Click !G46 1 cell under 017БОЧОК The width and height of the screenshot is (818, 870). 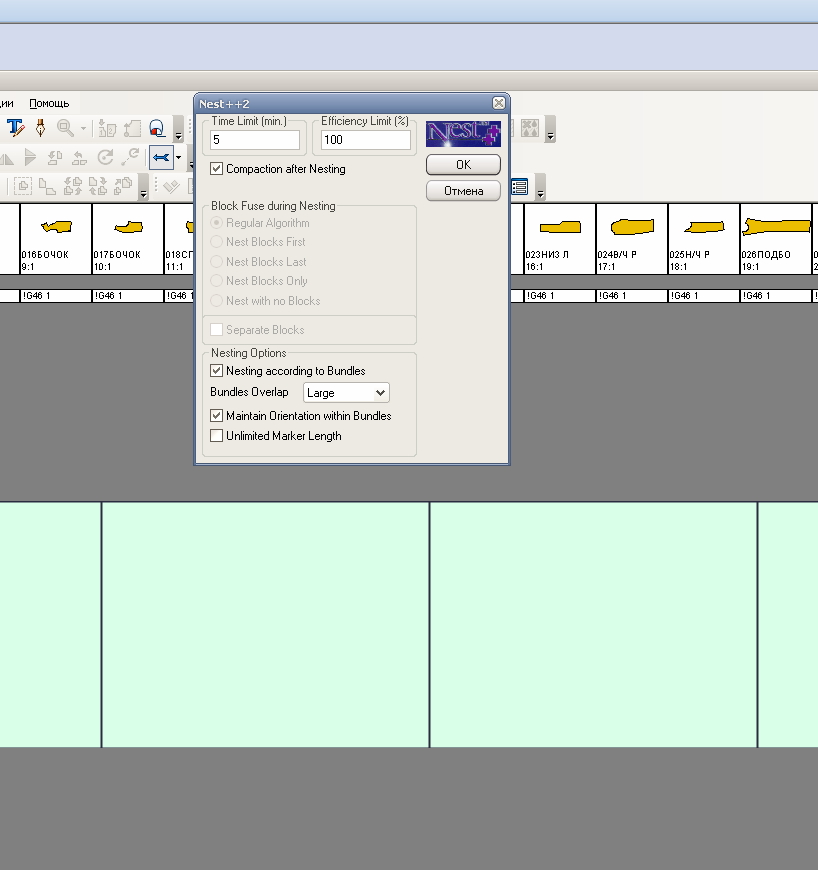pyautogui.click(x=128, y=296)
